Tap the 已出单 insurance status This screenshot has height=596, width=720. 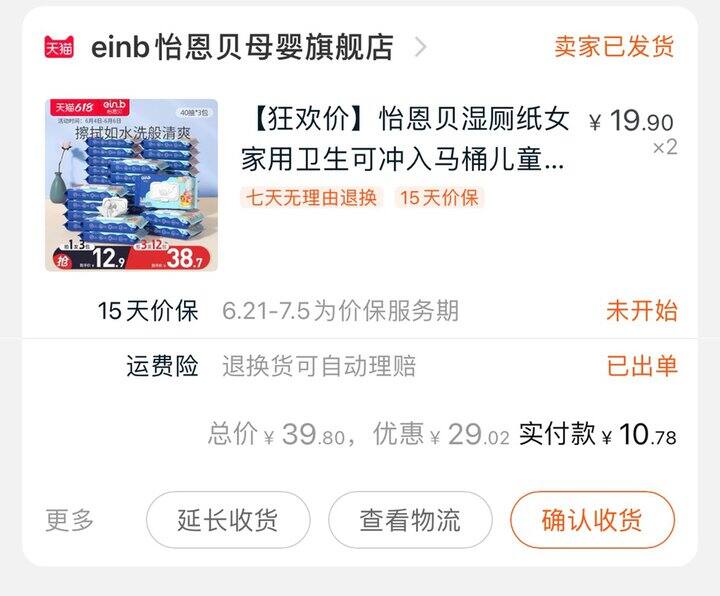(641, 366)
